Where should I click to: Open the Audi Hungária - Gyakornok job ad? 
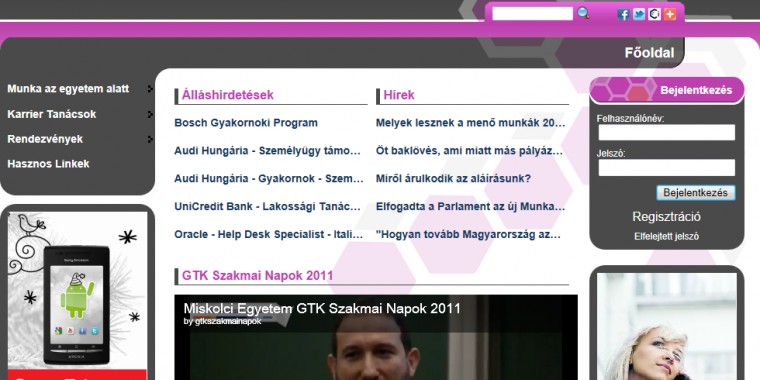click(x=269, y=178)
